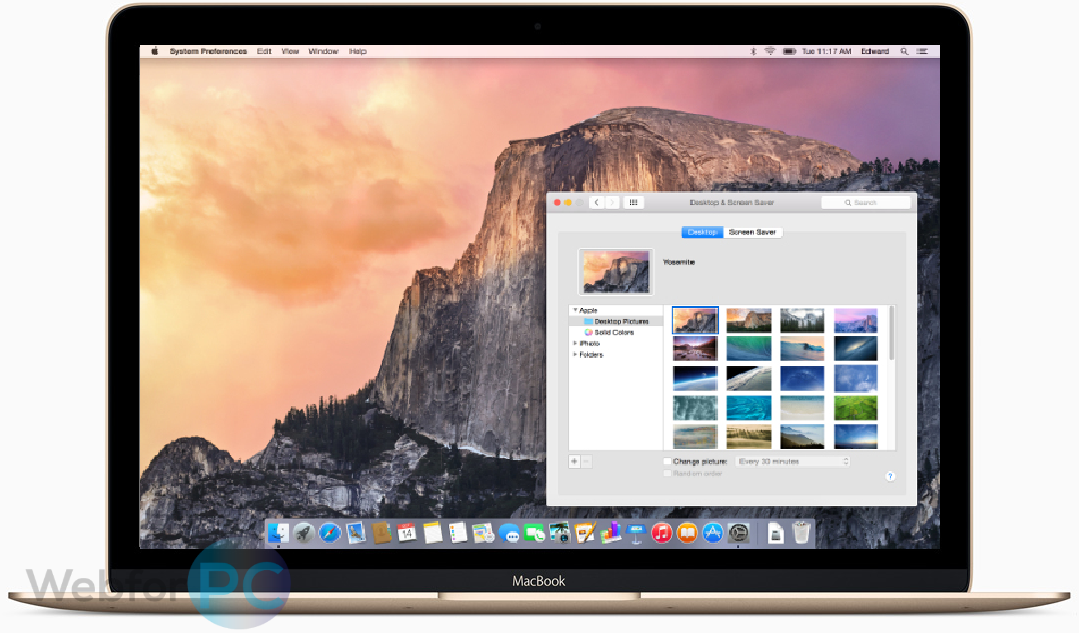Select Solid Colors in sidebar
1079x633 pixels.
click(609, 332)
